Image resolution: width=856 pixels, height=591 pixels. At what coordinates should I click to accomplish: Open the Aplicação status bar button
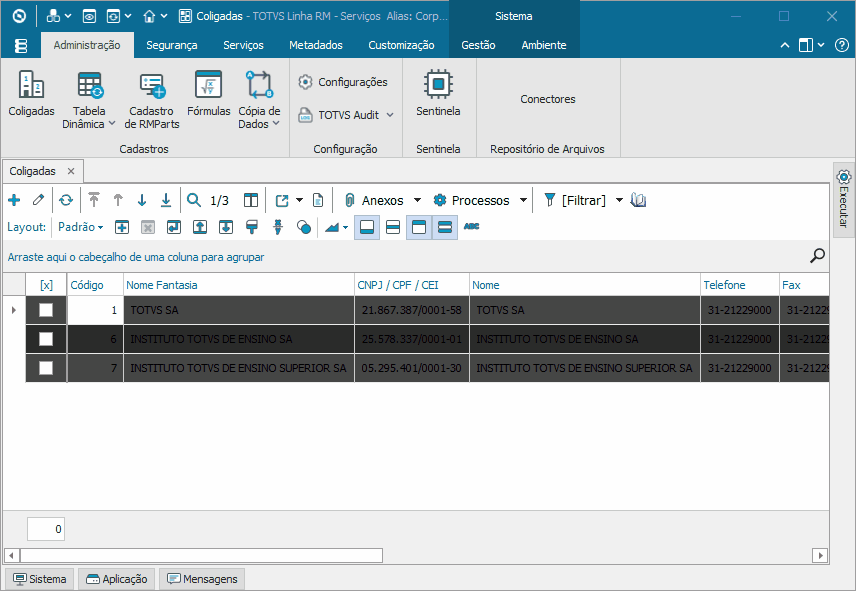click(x=117, y=579)
